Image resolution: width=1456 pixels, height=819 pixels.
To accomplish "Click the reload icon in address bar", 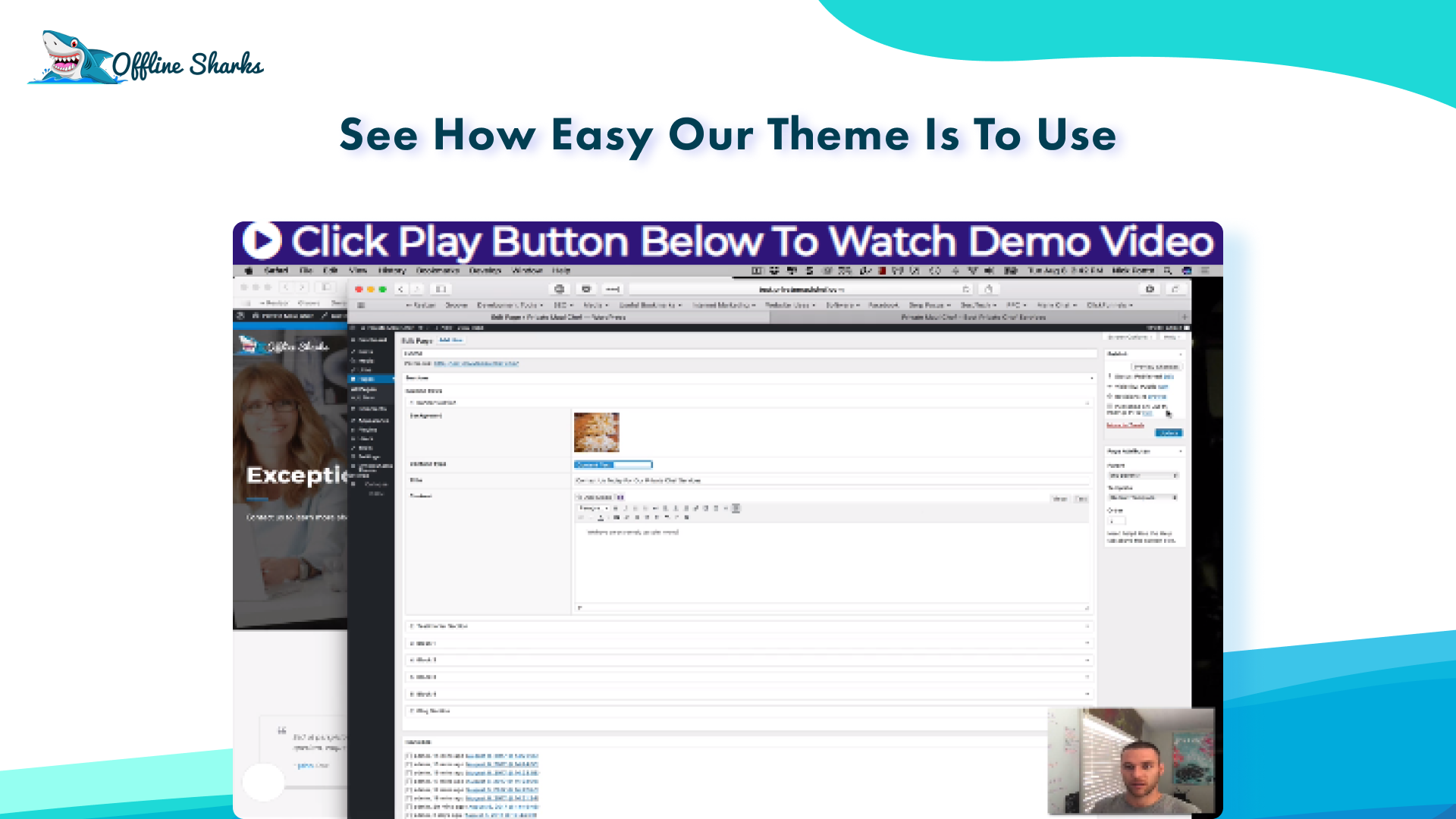I will click(965, 289).
